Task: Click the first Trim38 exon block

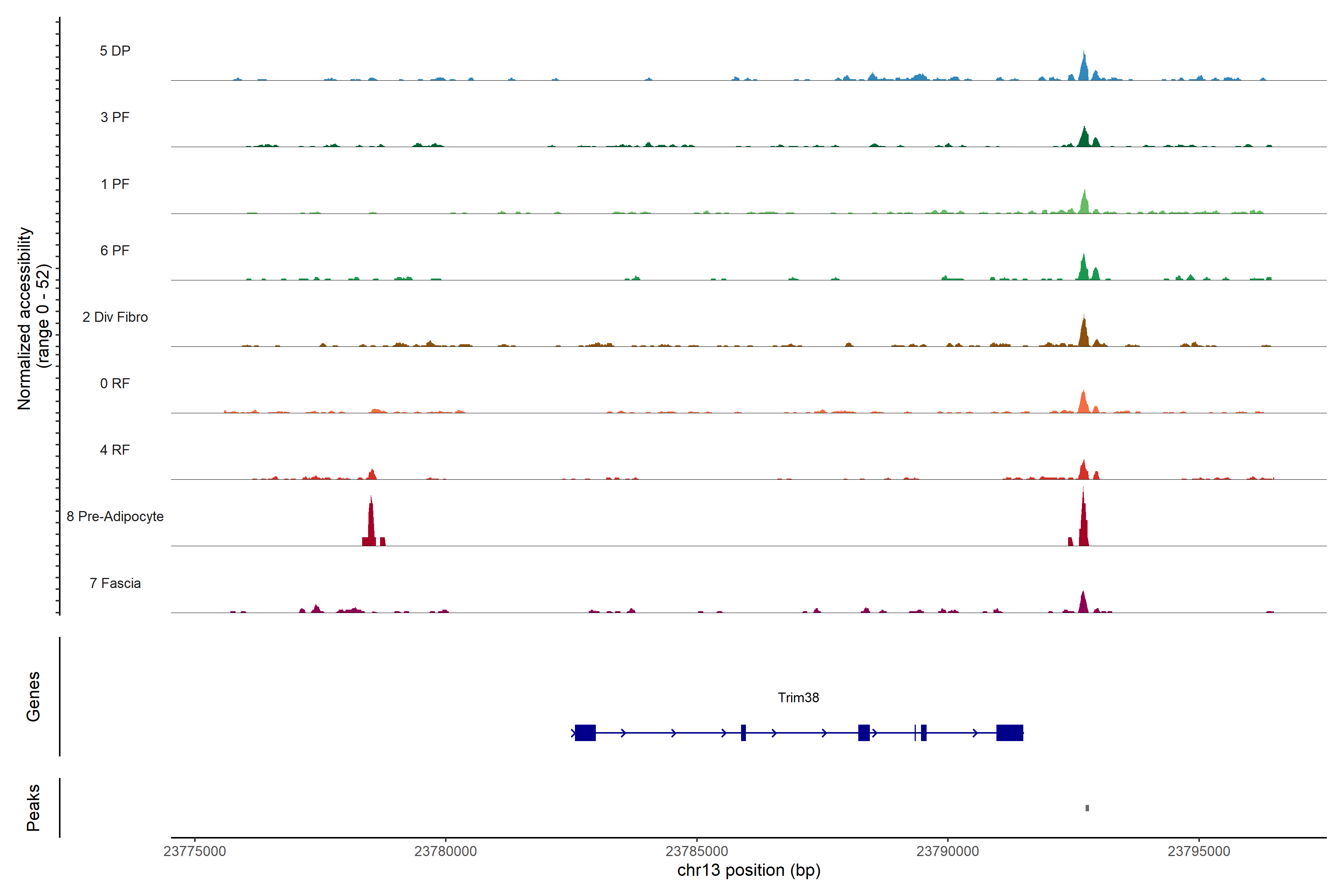Action: pyautogui.click(x=585, y=732)
